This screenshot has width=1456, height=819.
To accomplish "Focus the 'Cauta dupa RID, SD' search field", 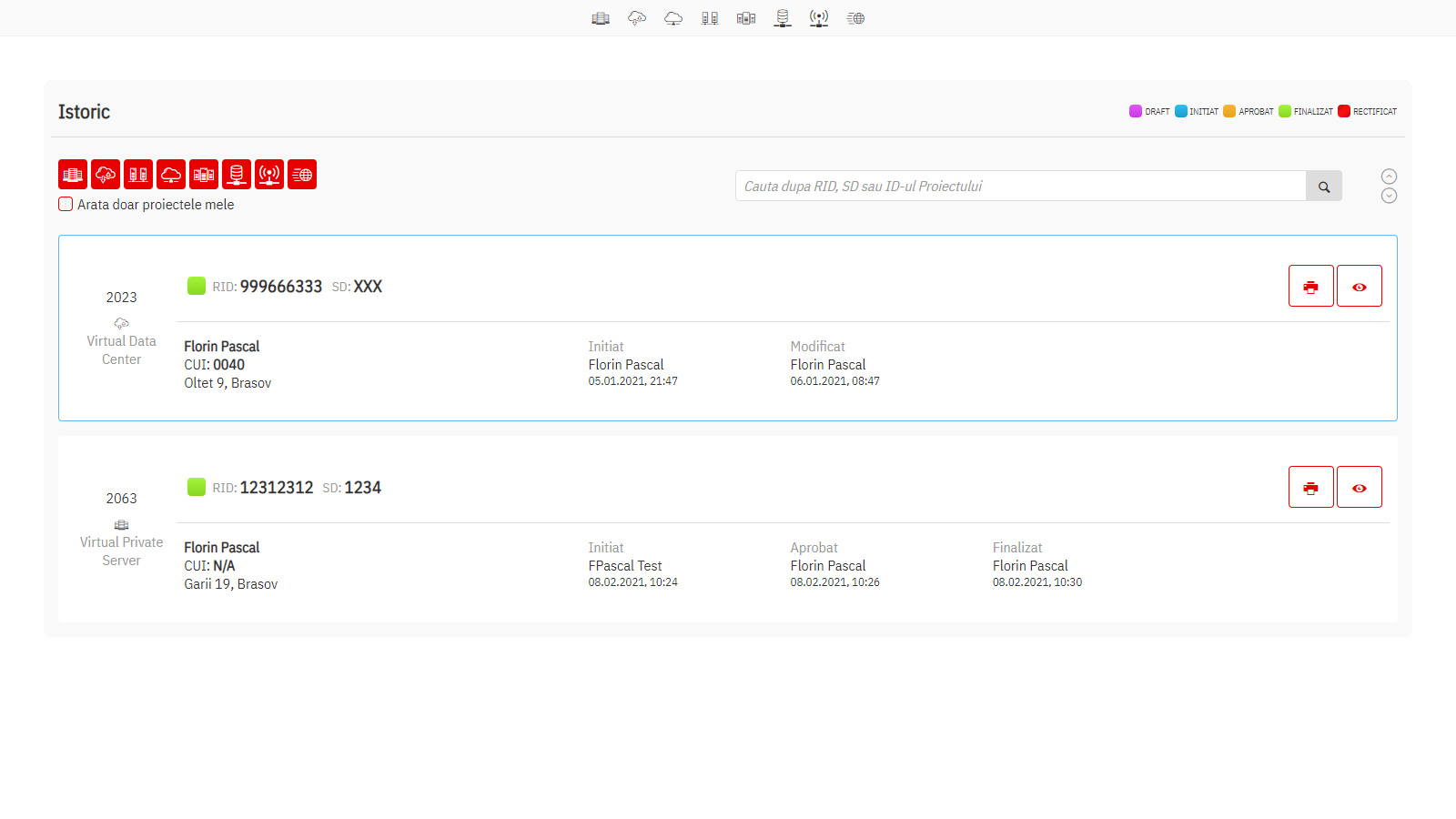I will tap(1019, 186).
